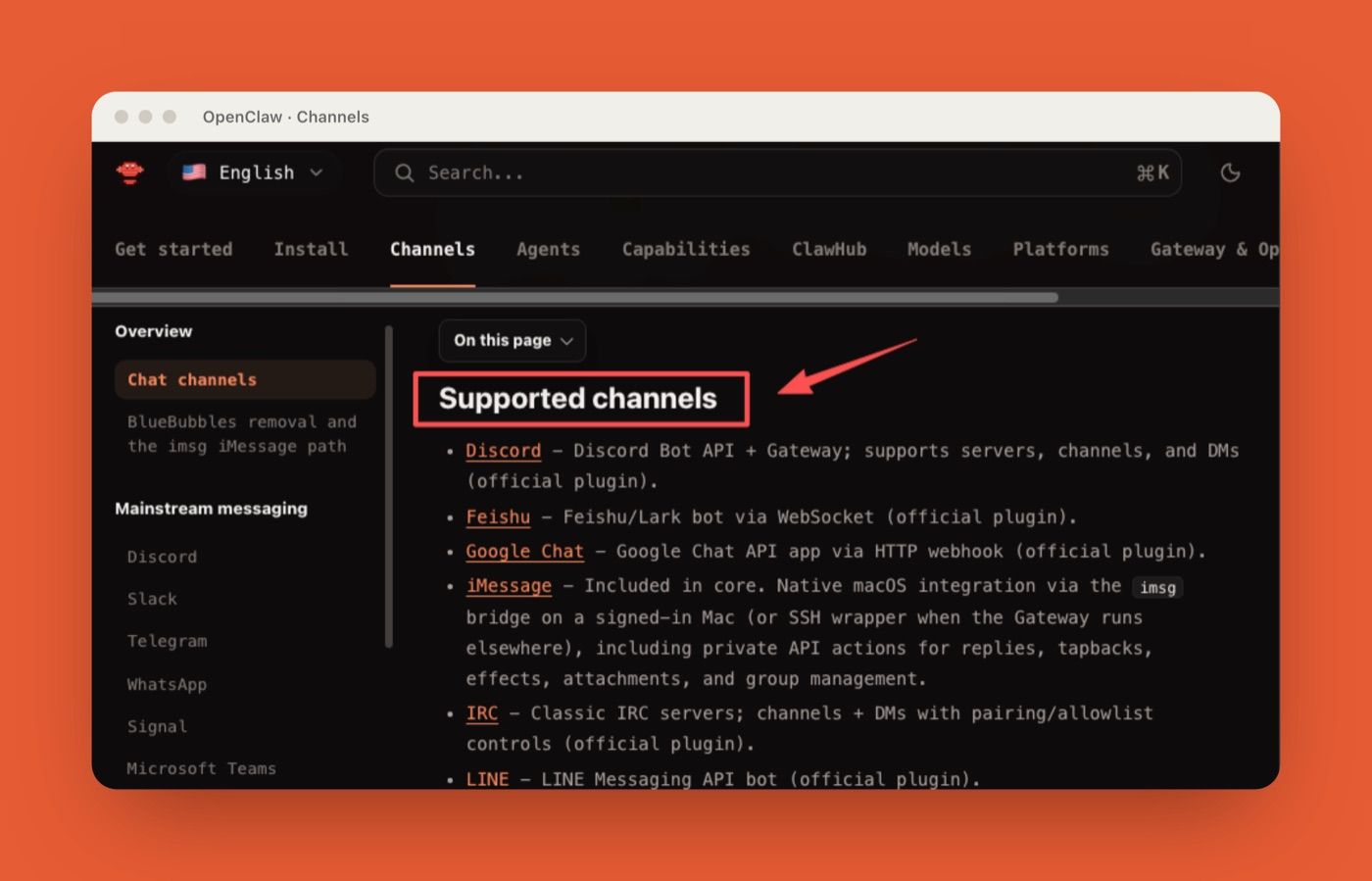
Task: Toggle dark mode moon icon
Action: click(x=1230, y=172)
